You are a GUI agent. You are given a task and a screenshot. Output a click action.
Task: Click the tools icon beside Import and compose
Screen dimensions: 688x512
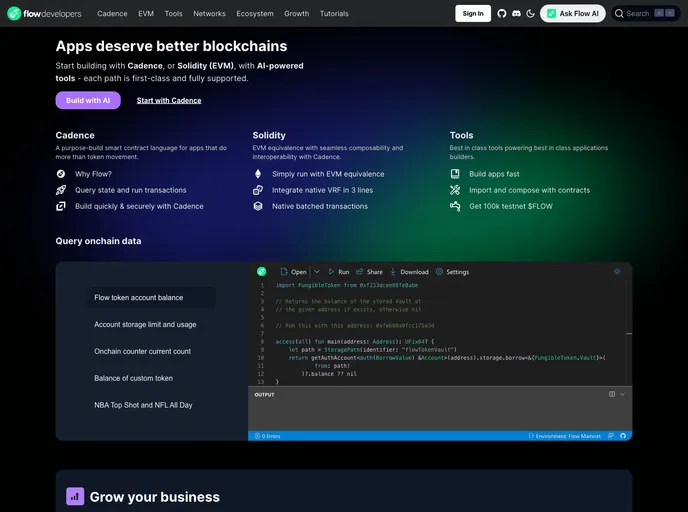tap(455, 190)
